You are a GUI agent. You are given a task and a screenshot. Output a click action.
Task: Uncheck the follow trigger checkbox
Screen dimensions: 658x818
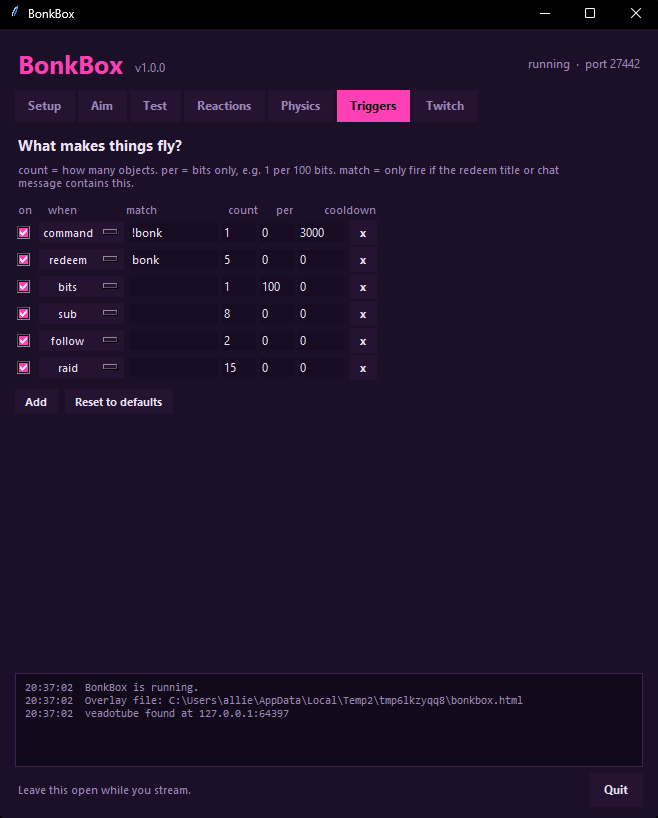pos(23,341)
